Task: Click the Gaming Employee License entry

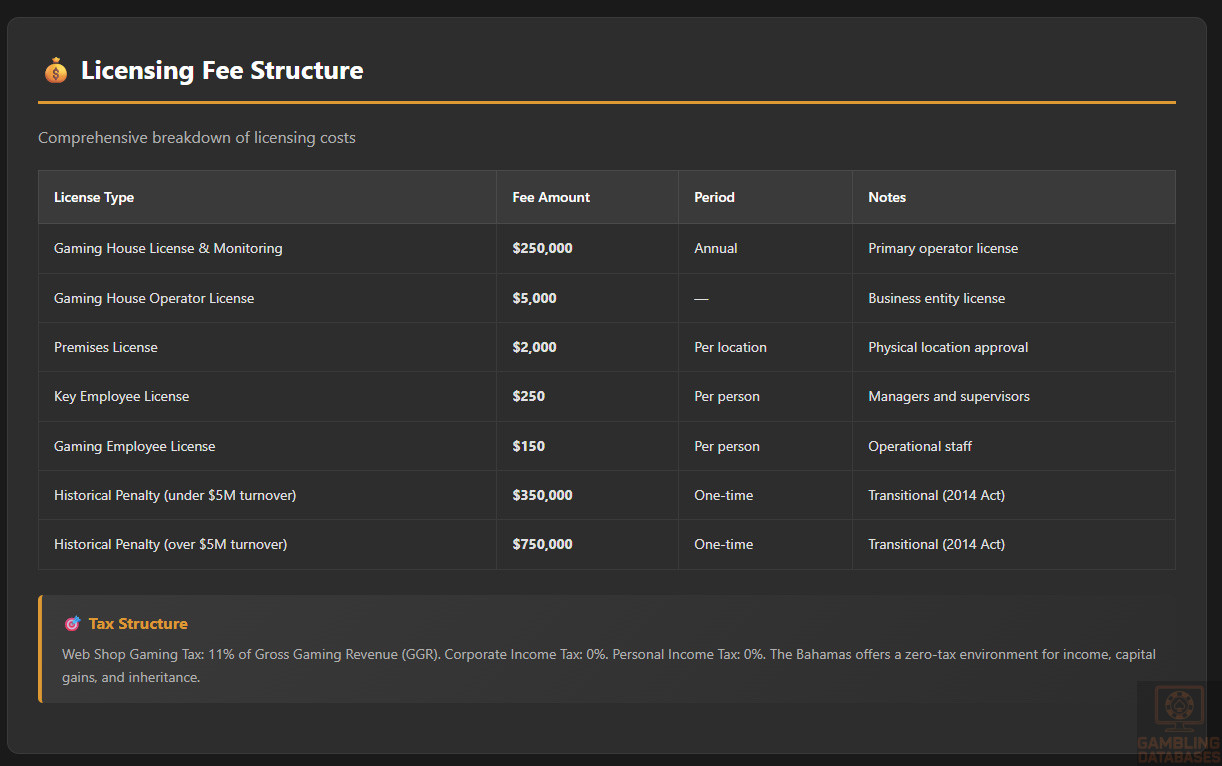Action: point(134,447)
